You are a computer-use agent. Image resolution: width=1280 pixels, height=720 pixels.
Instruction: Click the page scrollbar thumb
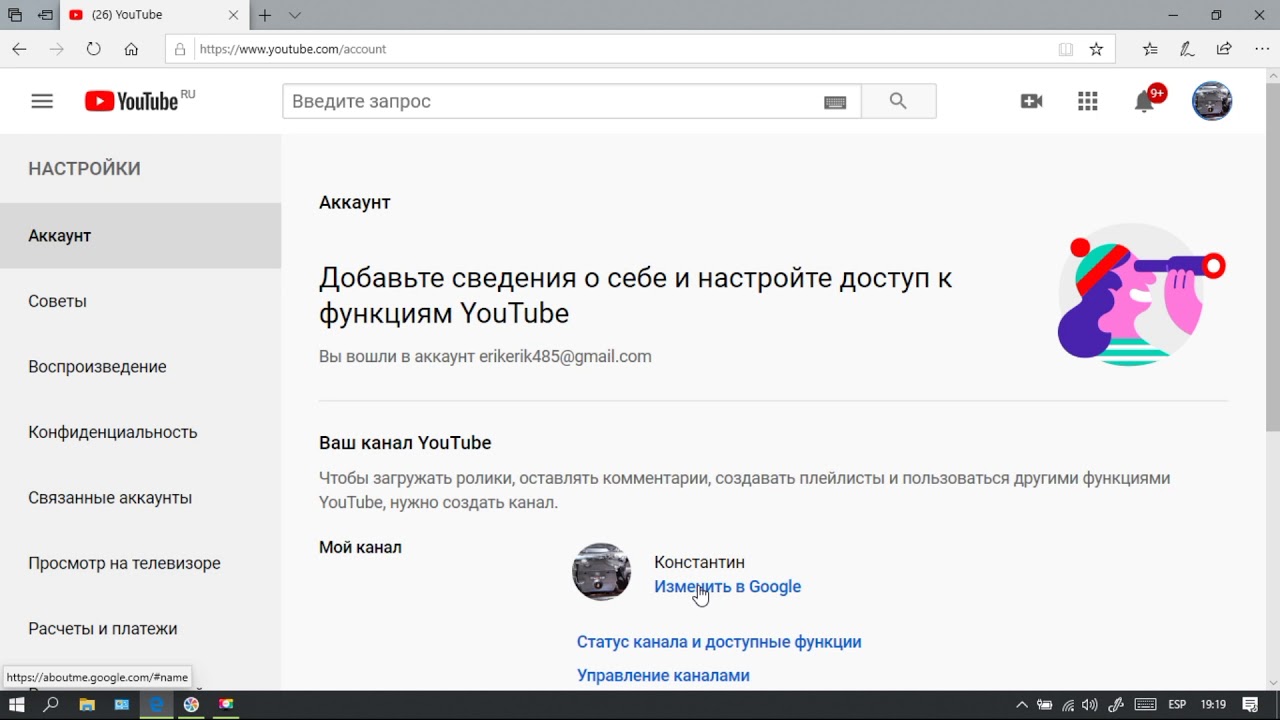pyautogui.click(x=1272, y=255)
